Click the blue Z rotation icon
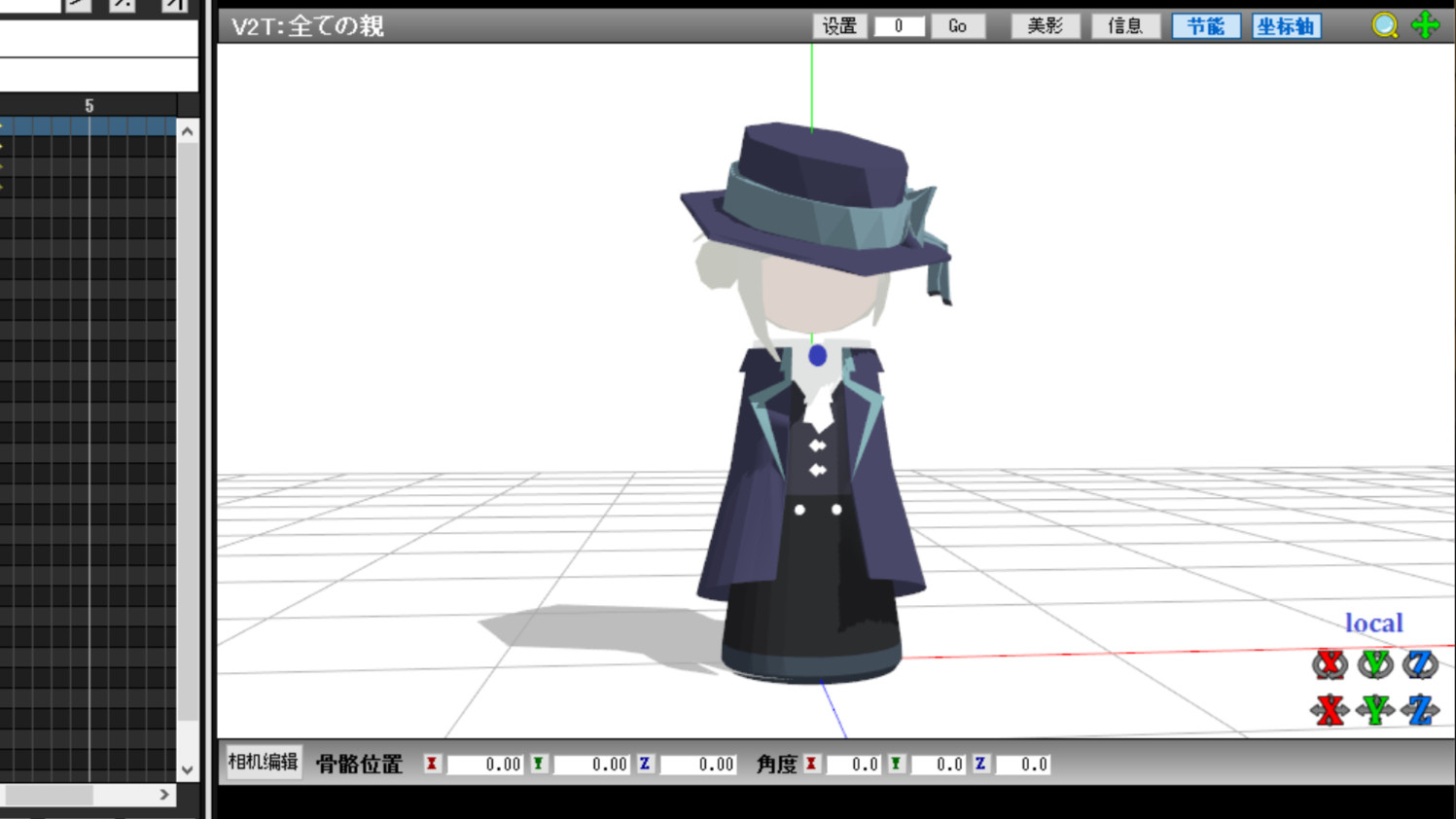 [1420, 664]
